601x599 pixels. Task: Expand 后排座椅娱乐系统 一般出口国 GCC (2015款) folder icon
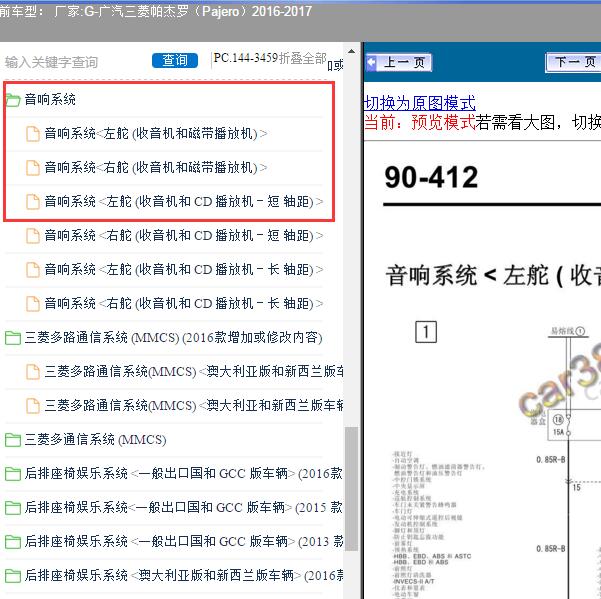point(13,508)
